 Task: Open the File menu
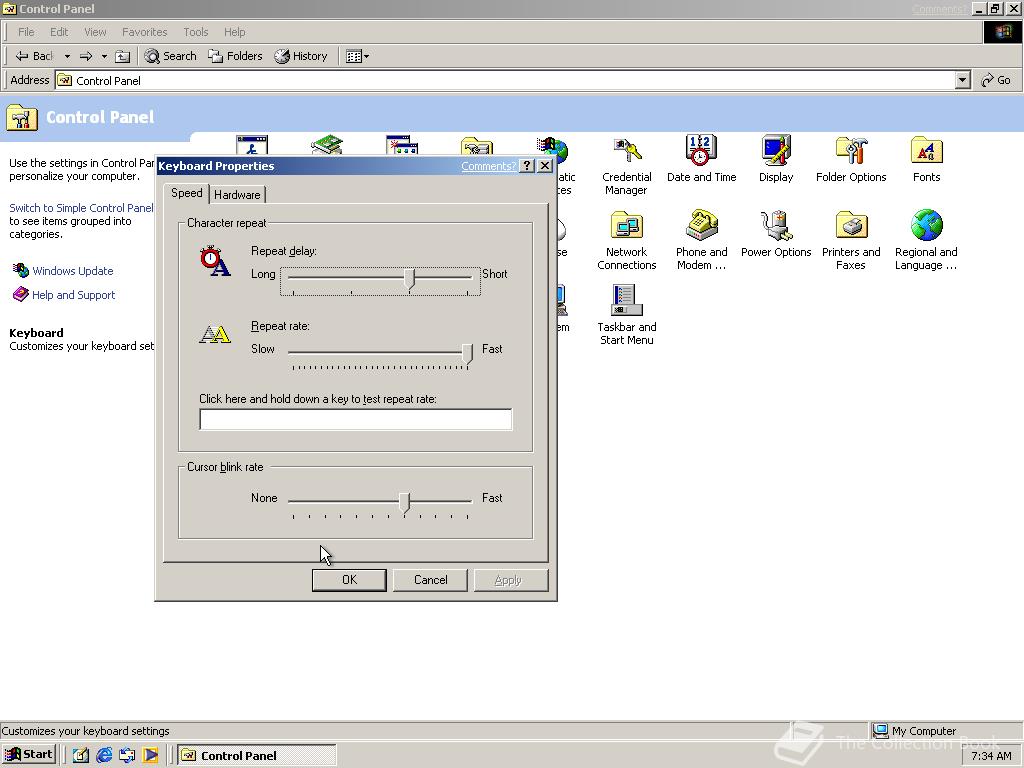(26, 32)
